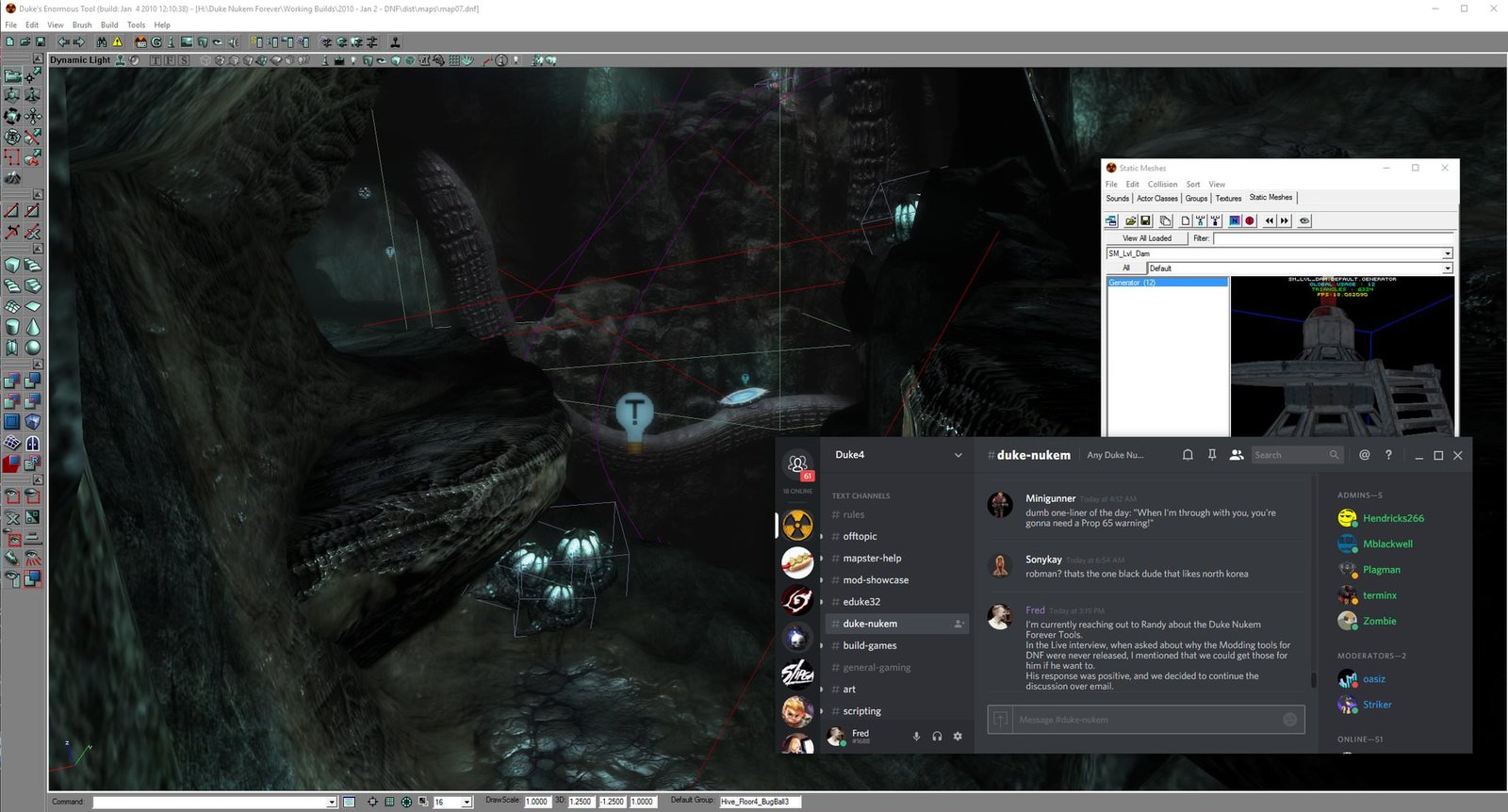The width and height of the screenshot is (1508, 812).
Task: Switch to the Textures tab
Action: point(1228,198)
